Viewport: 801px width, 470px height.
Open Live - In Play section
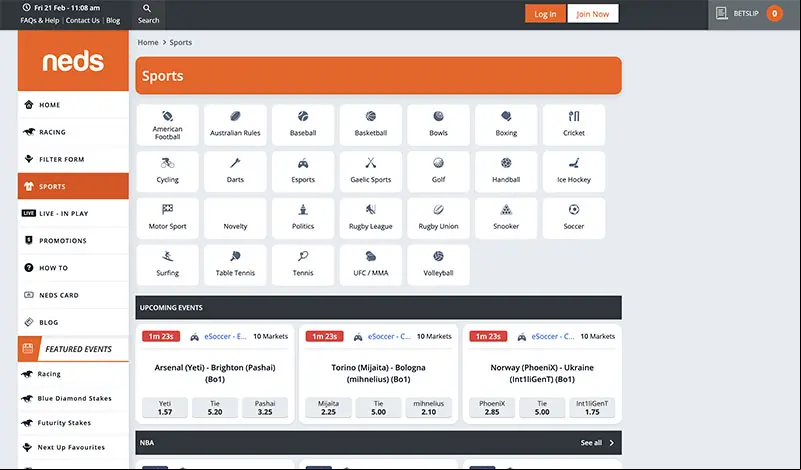(73, 213)
